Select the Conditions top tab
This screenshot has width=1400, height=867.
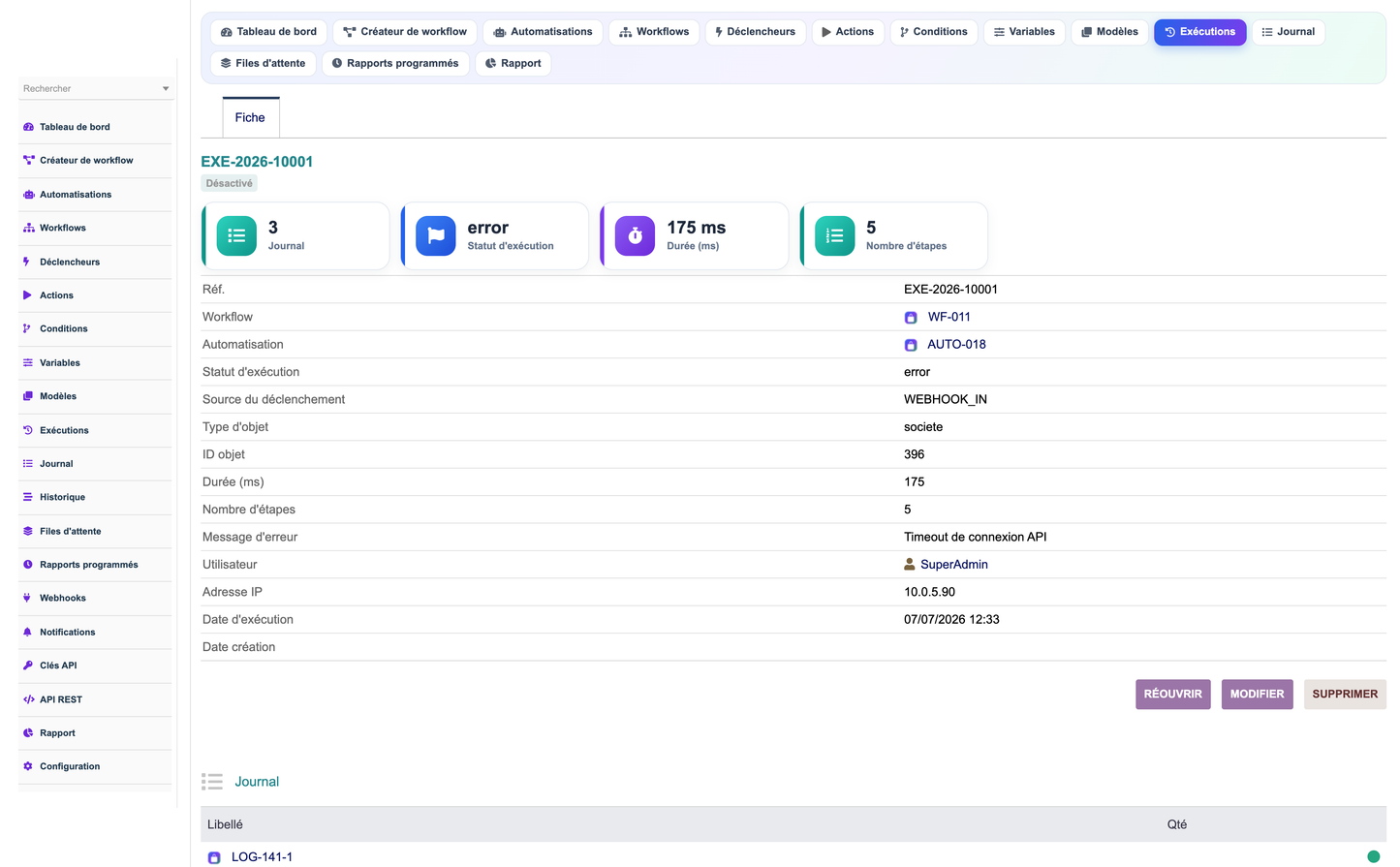tap(933, 32)
